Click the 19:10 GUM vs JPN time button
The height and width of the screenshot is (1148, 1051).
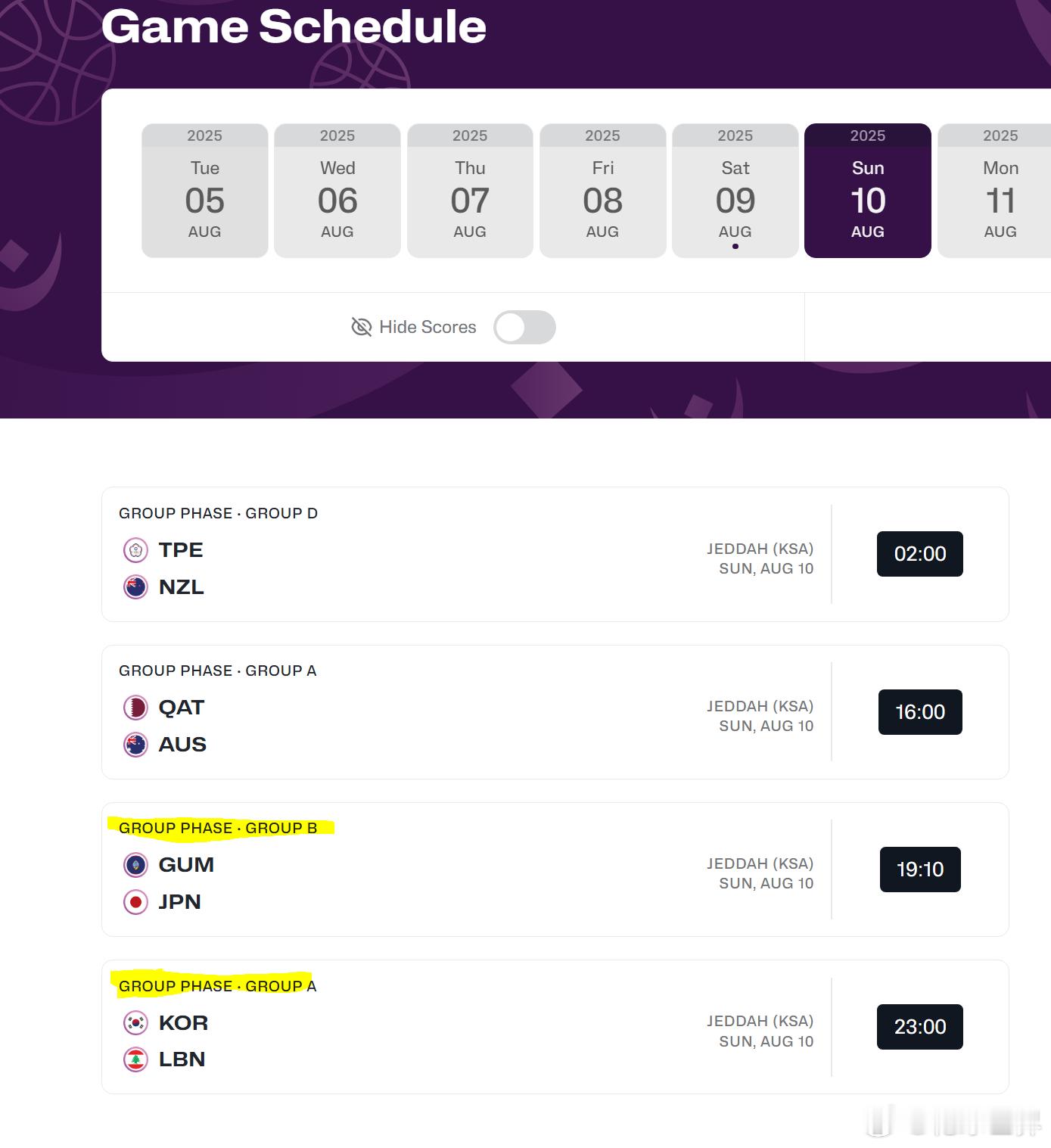point(920,870)
